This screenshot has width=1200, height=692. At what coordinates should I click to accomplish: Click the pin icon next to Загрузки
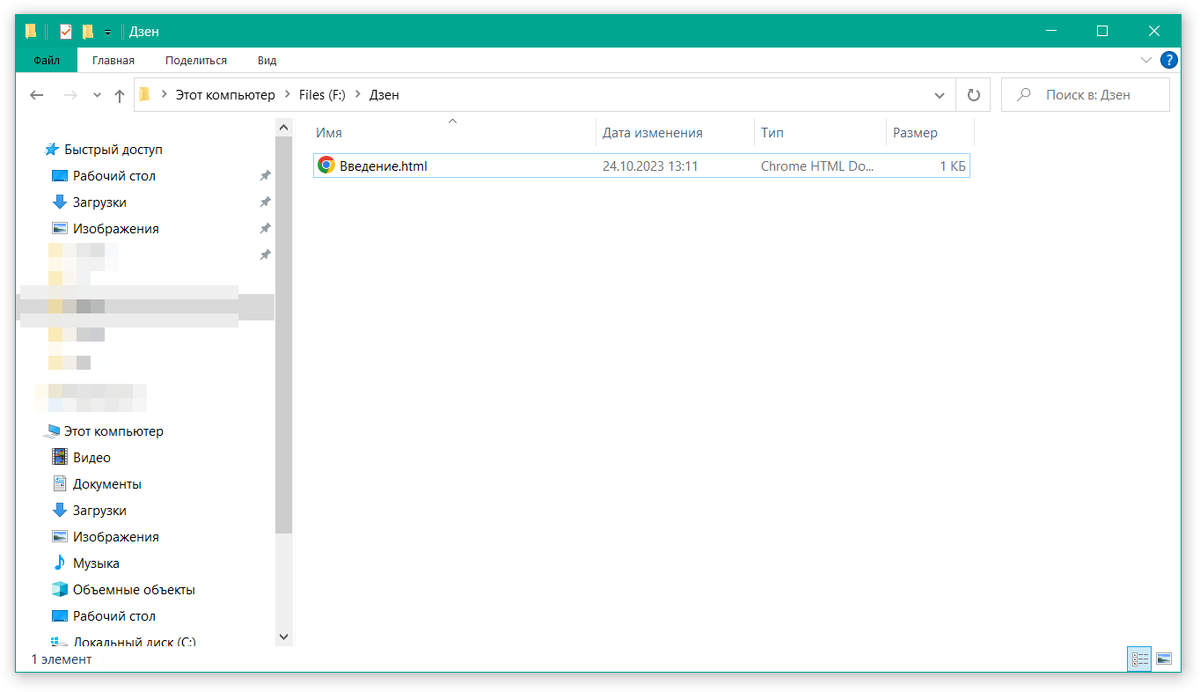coord(265,202)
